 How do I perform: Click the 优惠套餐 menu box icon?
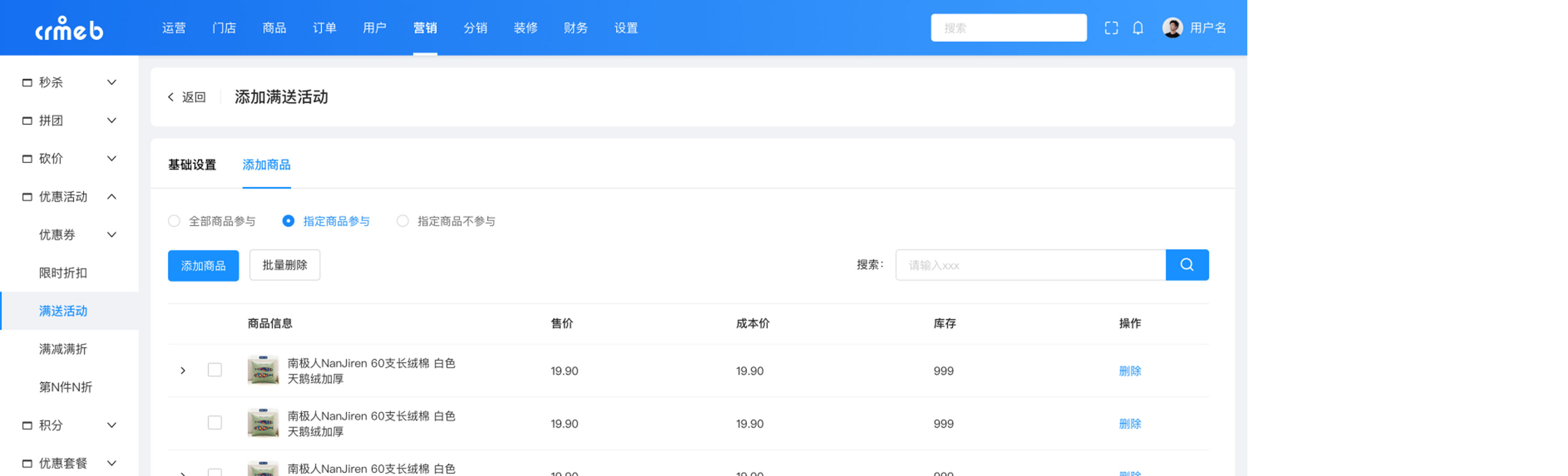pyautogui.click(x=28, y=463)
